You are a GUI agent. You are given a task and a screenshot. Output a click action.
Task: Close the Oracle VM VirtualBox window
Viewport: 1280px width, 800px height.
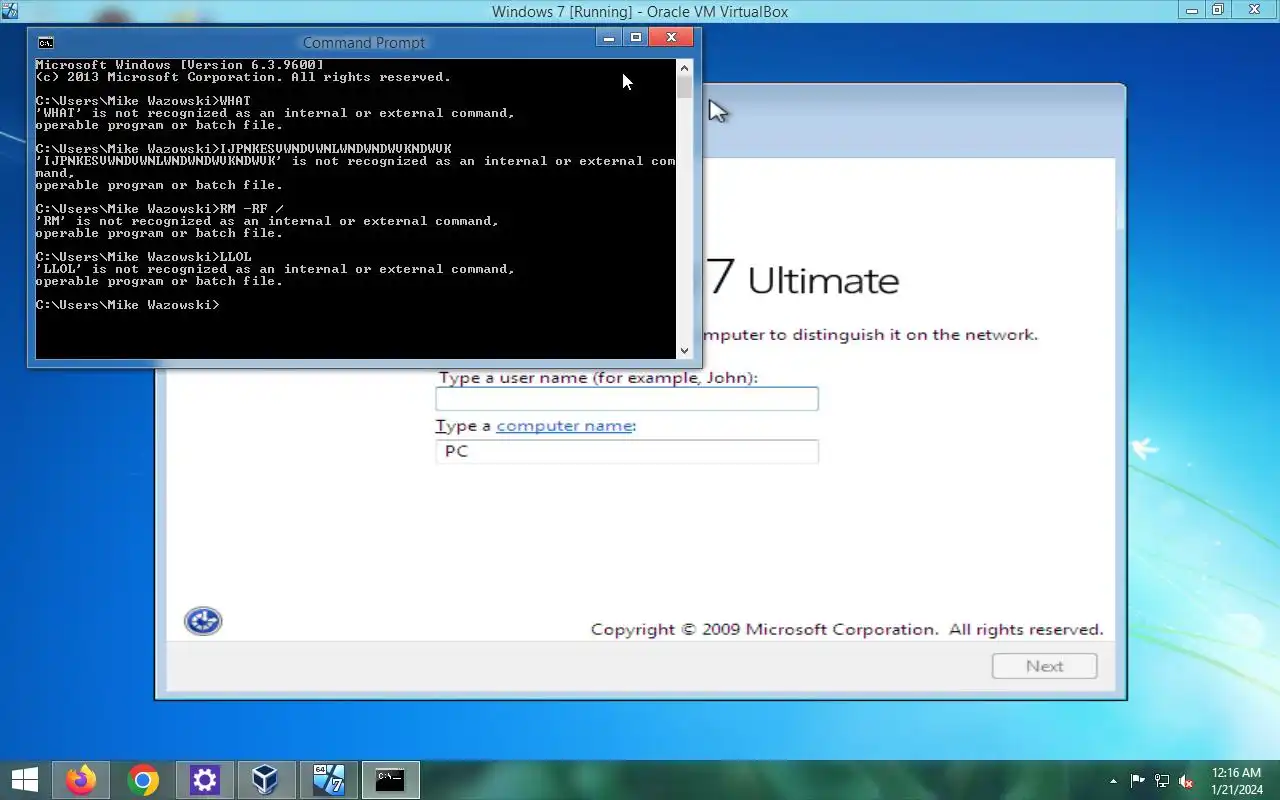click(1254, 10)
